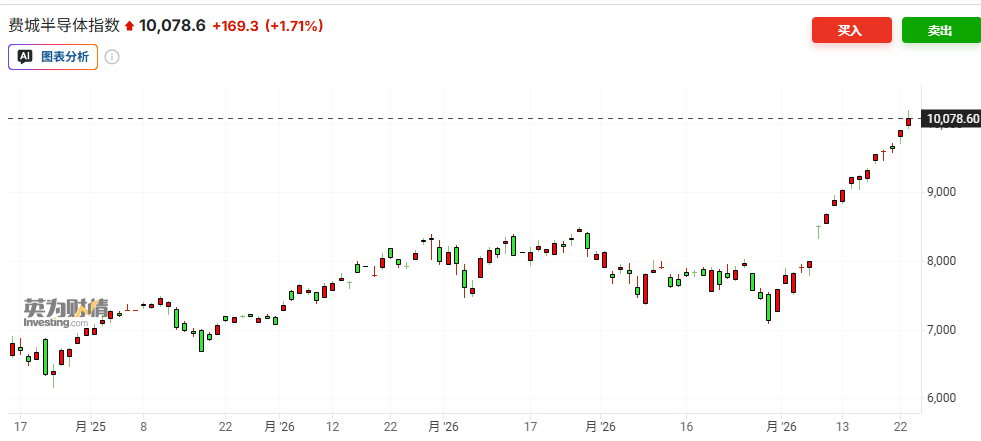Select the 13 date on time axis
981x441 pixels.
pos(843,427)
